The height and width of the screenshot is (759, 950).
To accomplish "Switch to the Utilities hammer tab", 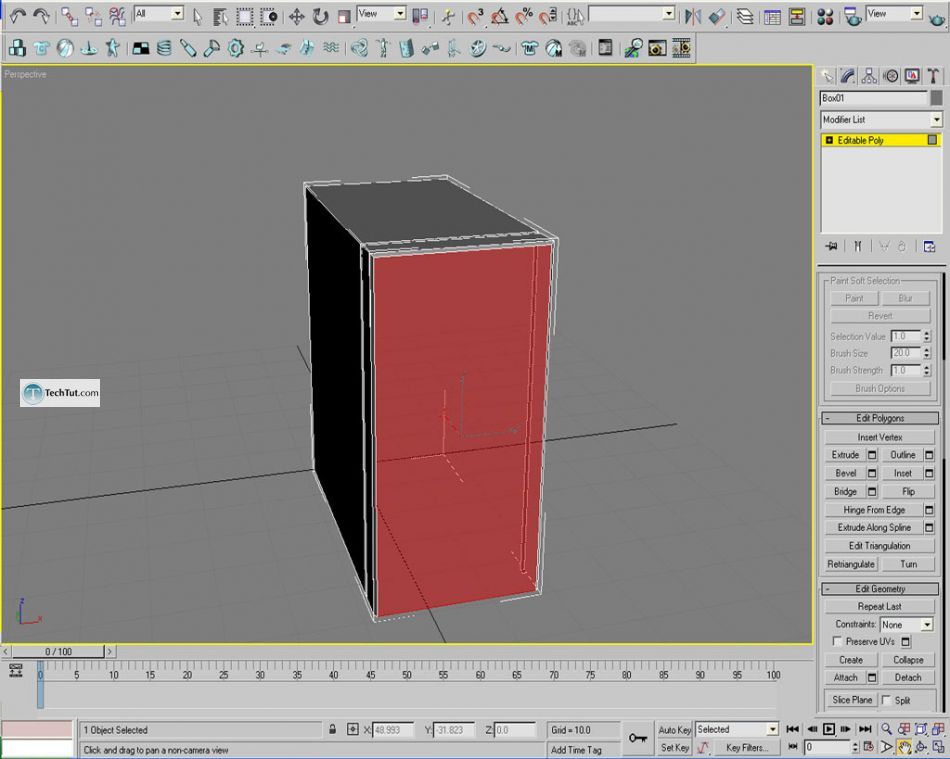I will pyautogui.click(x=933, y=76).
